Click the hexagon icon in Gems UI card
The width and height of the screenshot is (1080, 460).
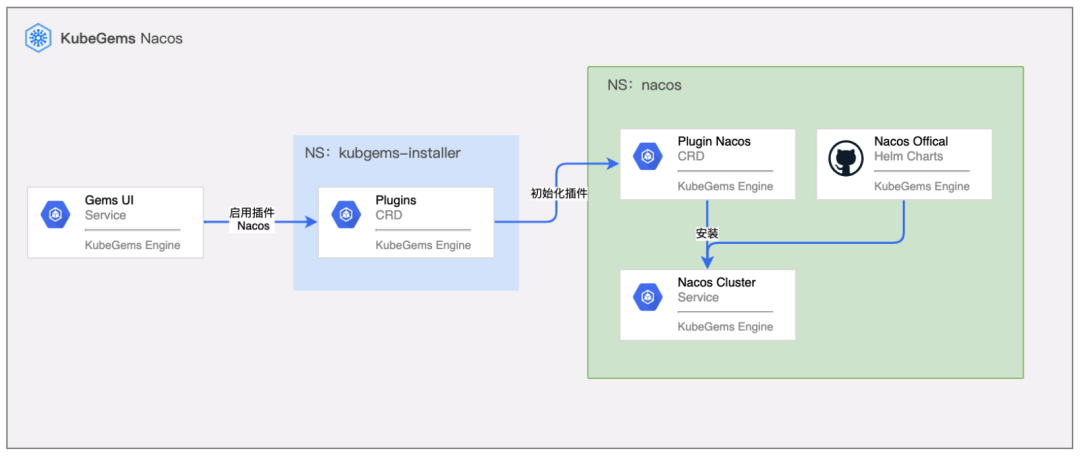55,216
